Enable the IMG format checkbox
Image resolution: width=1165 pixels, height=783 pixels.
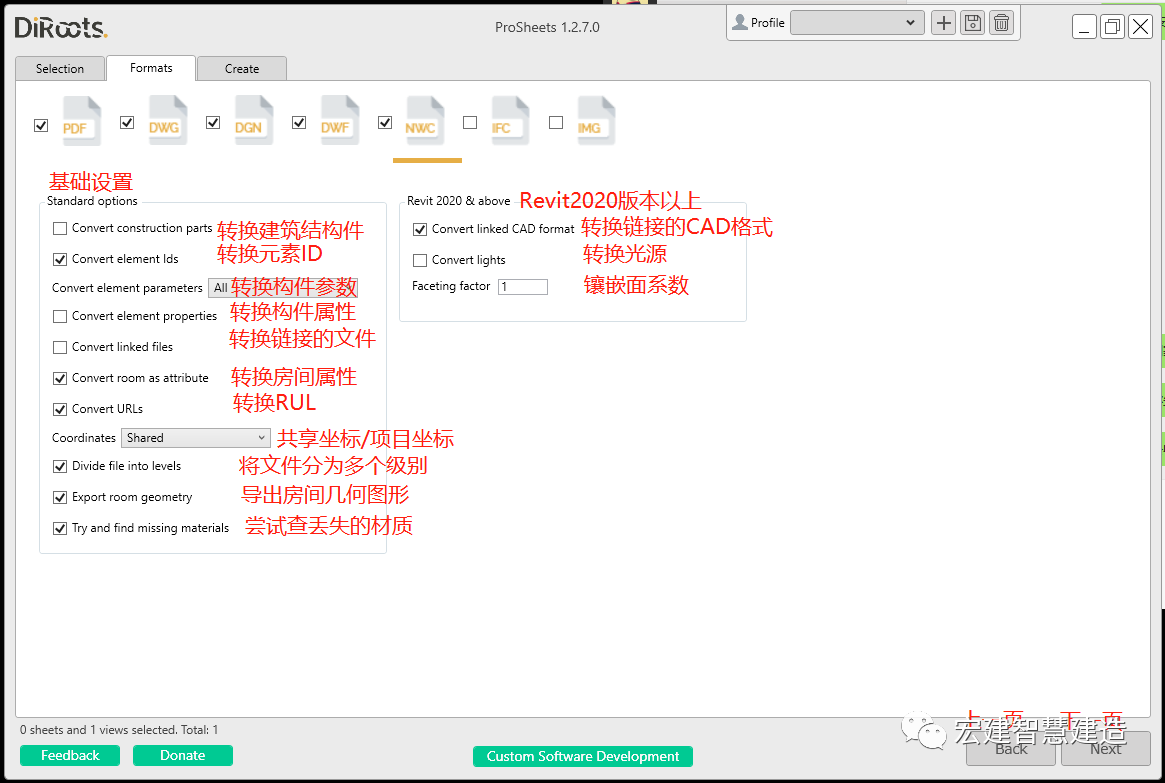coord(556,123)
